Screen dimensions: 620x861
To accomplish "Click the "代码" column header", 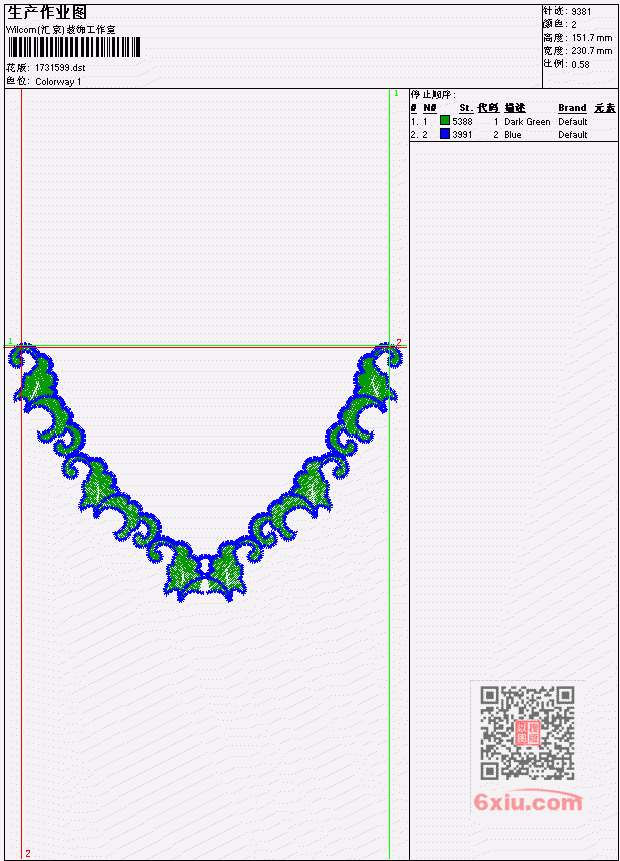I will tap(488, 108).
